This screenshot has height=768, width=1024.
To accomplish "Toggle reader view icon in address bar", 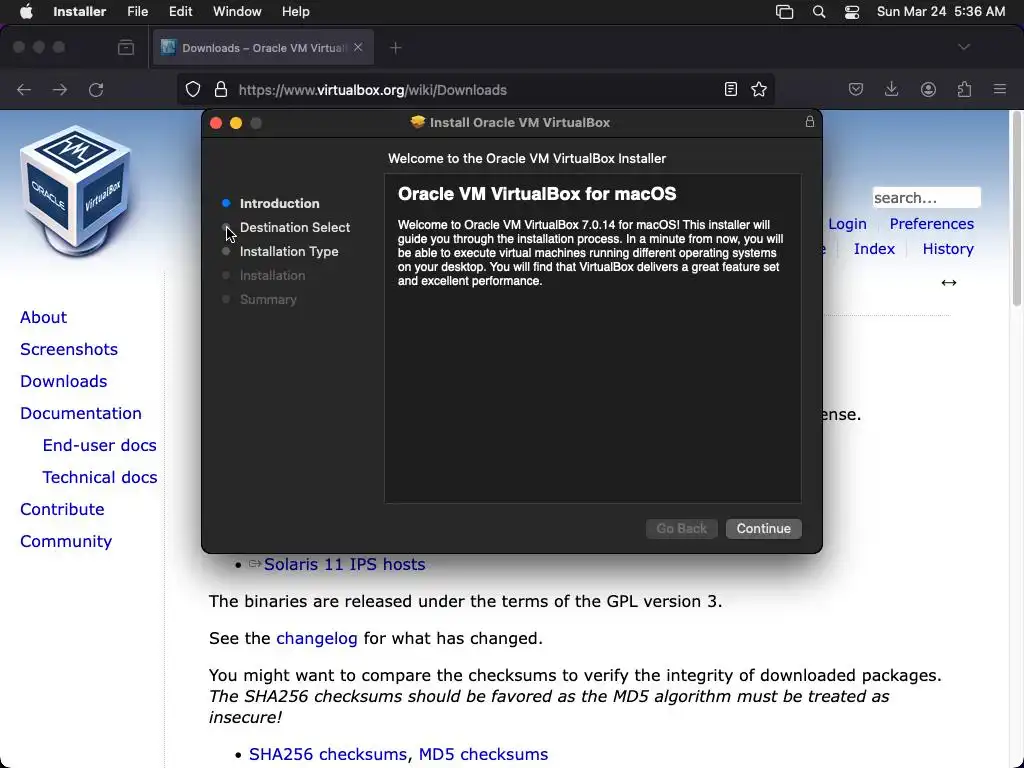I will (x=731, y=89).
